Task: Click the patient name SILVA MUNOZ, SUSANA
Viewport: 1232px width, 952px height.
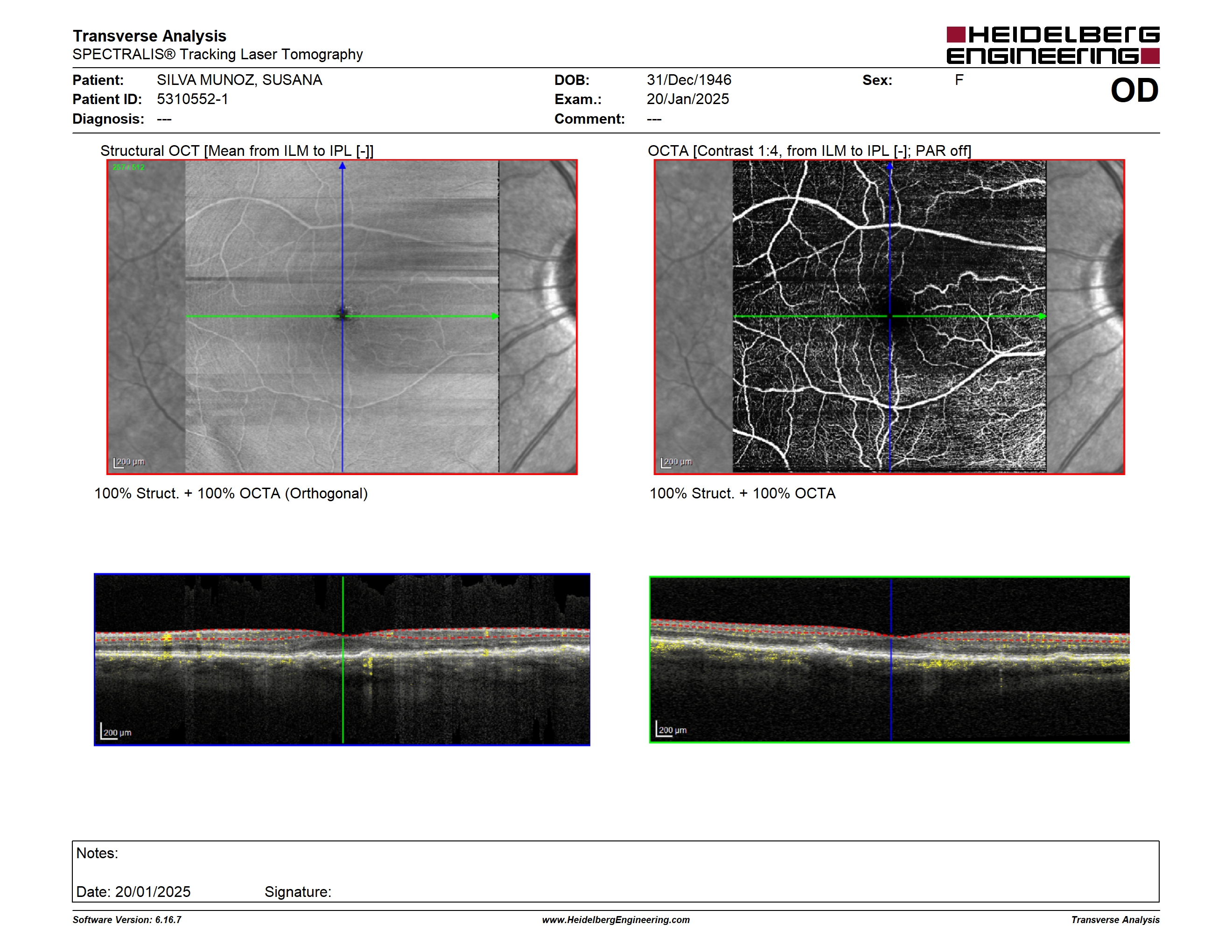Action: 239,79
